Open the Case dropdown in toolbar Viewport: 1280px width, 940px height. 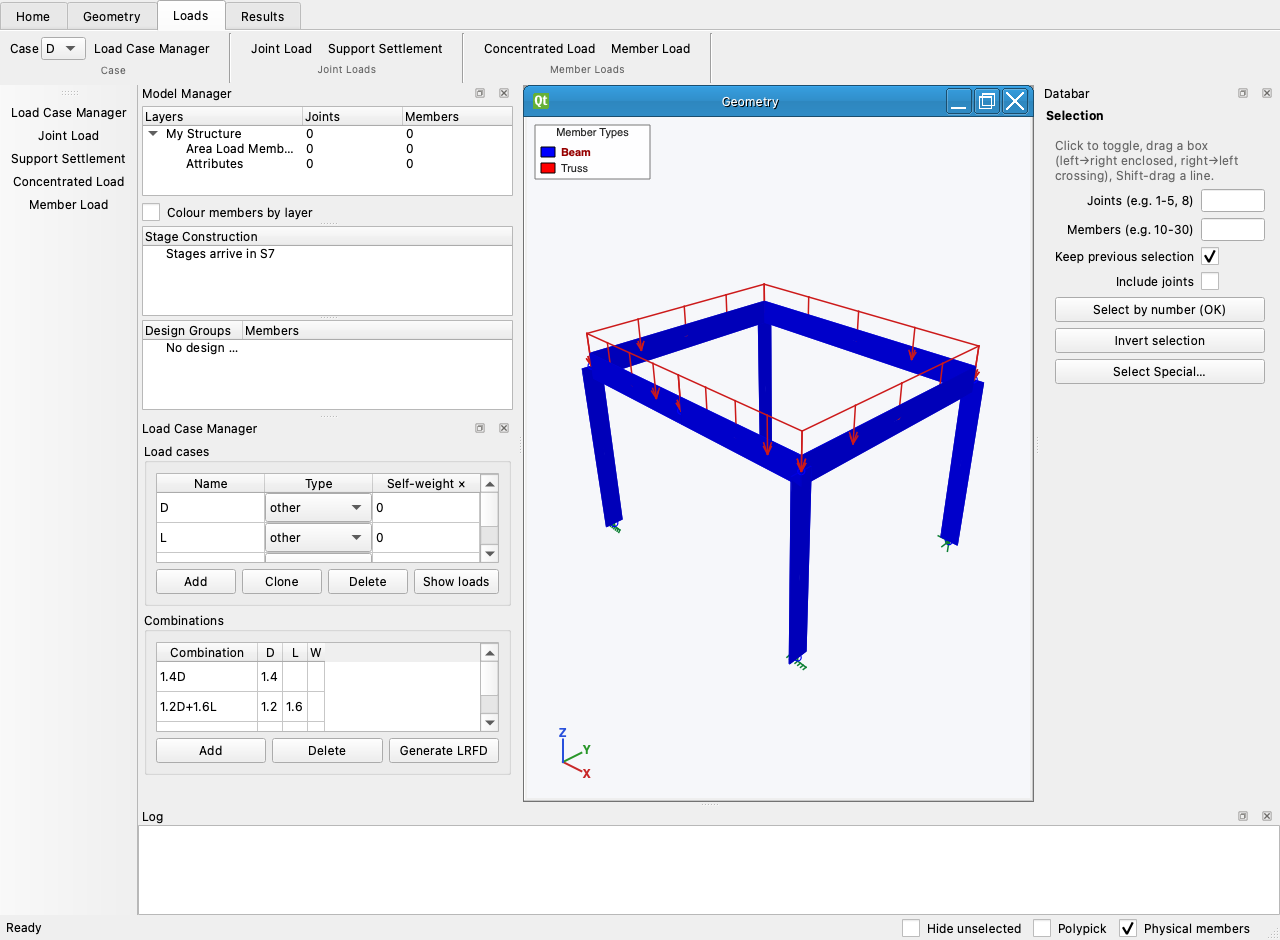click(63, 48)
